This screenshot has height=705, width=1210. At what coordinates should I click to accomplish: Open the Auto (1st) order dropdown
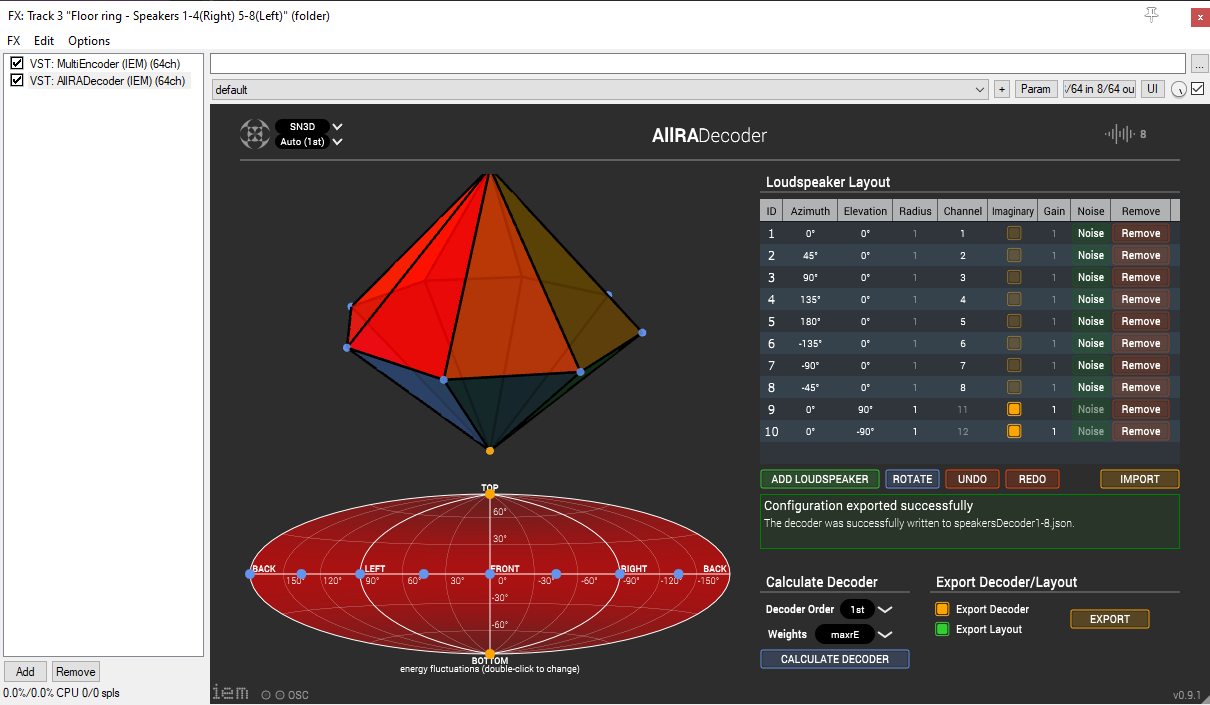pyautogui.click(x=309, y=142)
